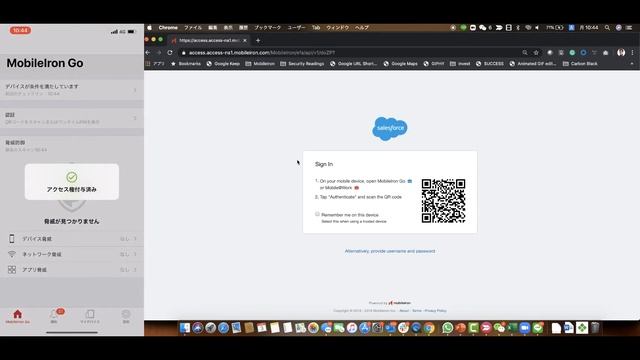Image resolution: width=640 pixels, height=360 pixels.
Task: Open Safari from the Dock
Action: [223, 328]
